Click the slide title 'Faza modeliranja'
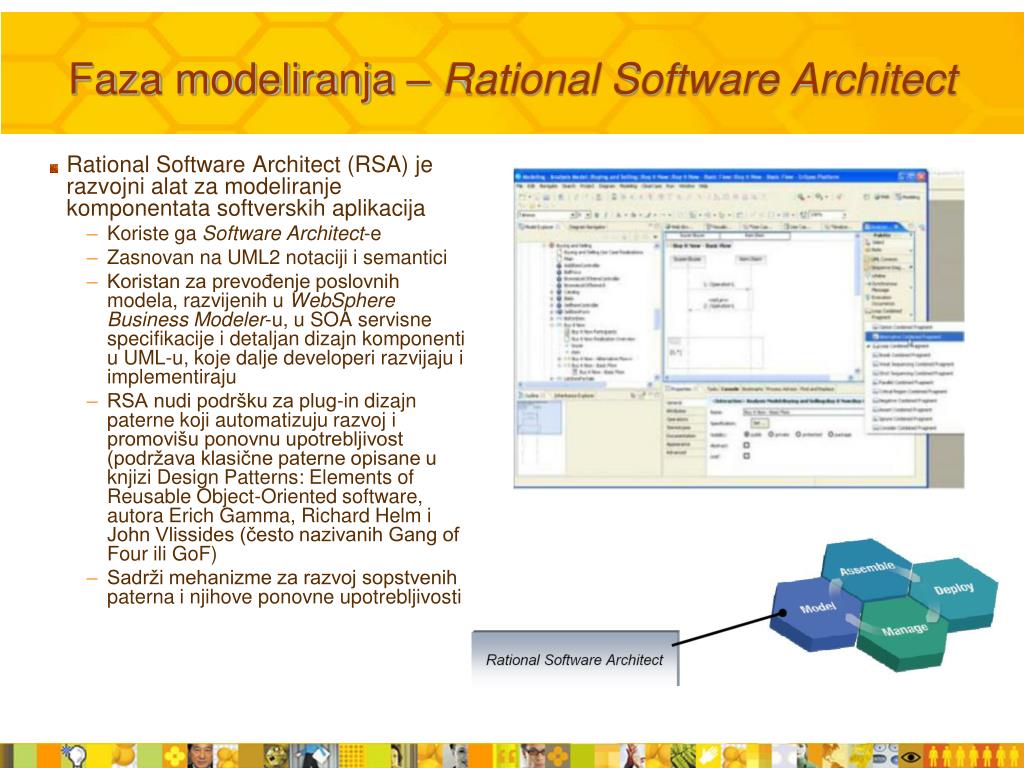Image resolution: width=1024 pixels, height=768 pixels. click(232, 81)
